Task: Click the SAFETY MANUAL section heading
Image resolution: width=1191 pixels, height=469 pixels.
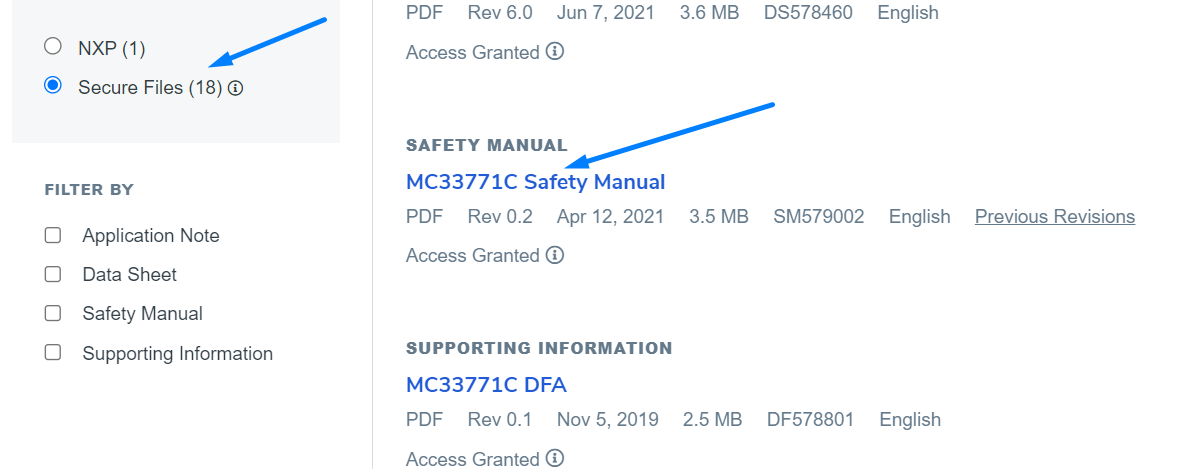Action: coord(486,145)
